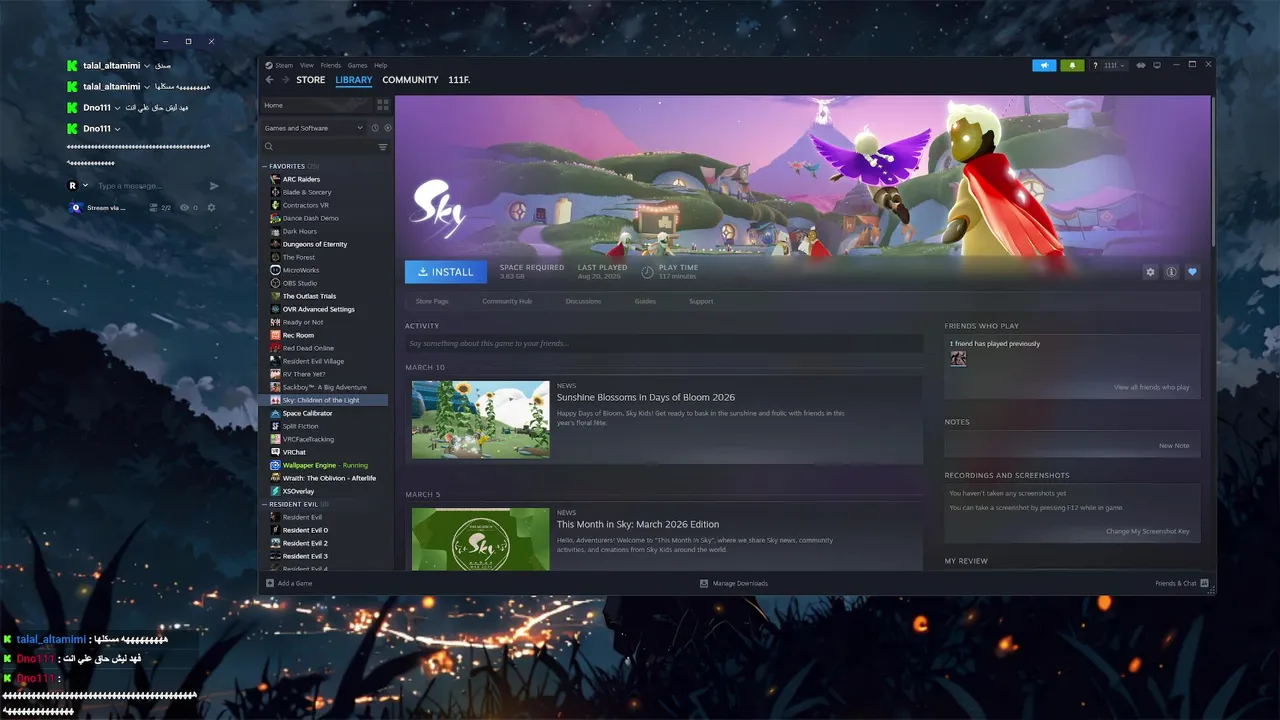Click Change My Screenshot Key
The width and height of the screenshot is (1280, 720).
[1148, 531]
